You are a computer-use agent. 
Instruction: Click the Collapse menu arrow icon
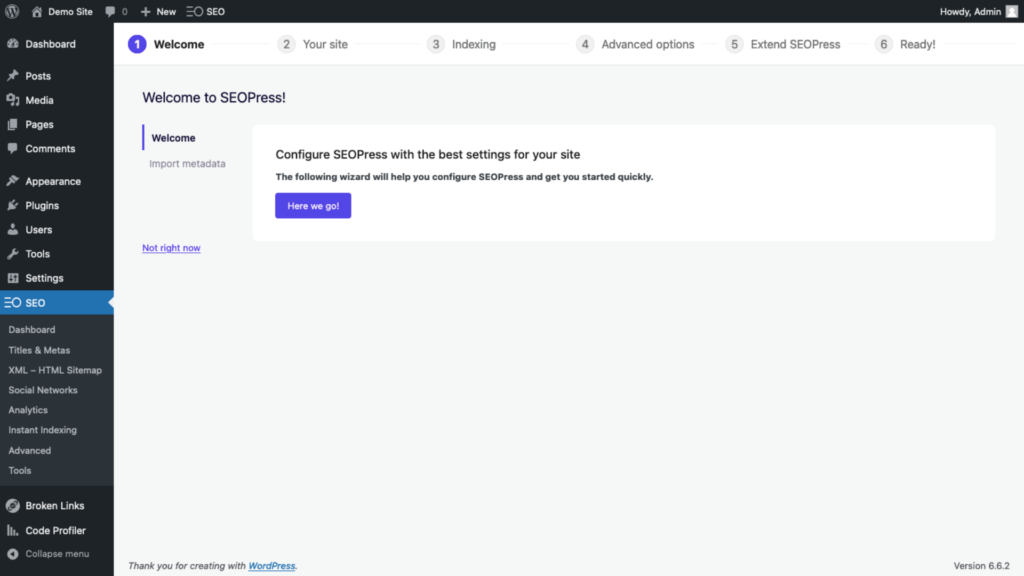tap(12, 554)
